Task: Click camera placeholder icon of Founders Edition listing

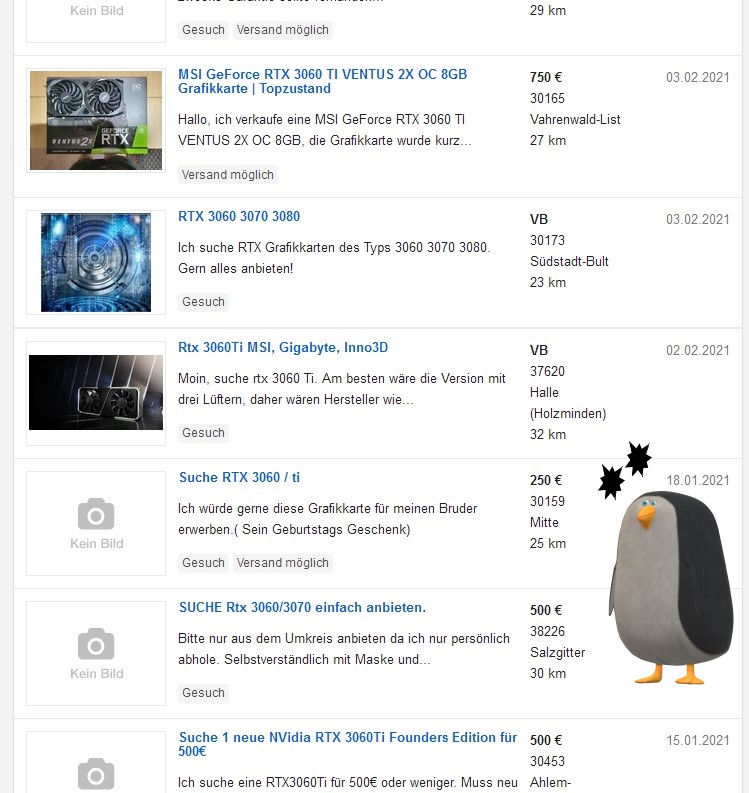Action: click(96, 774)
